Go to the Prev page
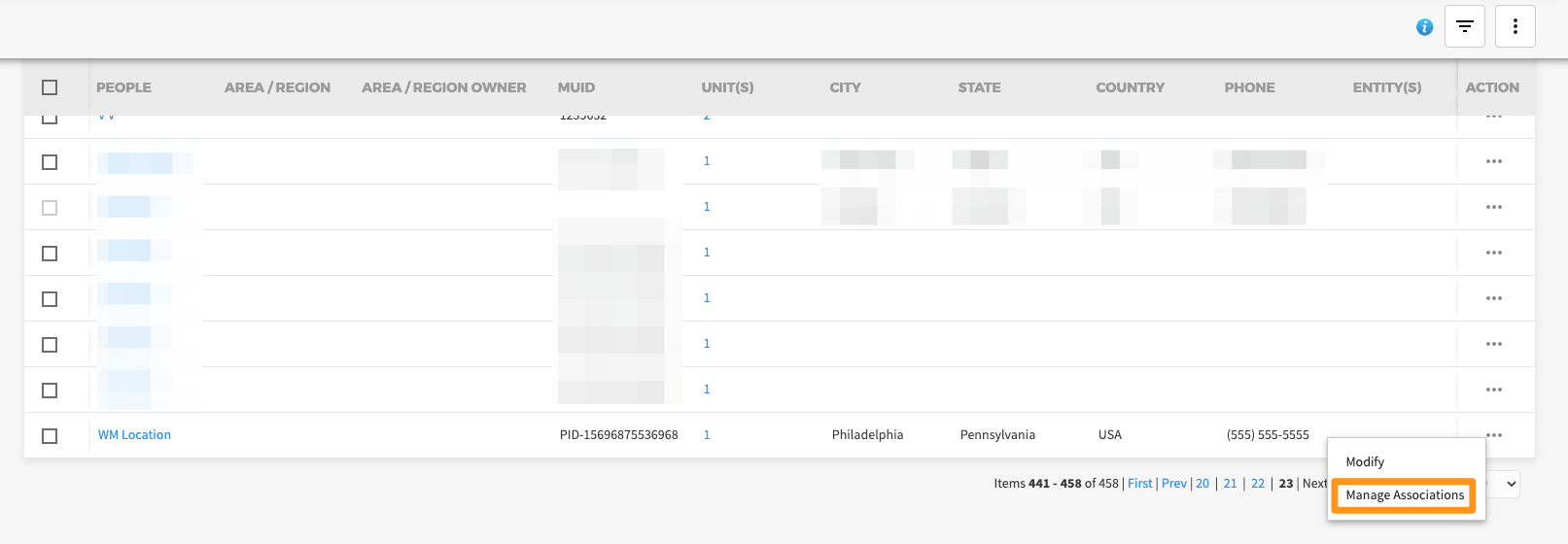The width and height of the screenshot is (1568, 544). click(1174, 484)
